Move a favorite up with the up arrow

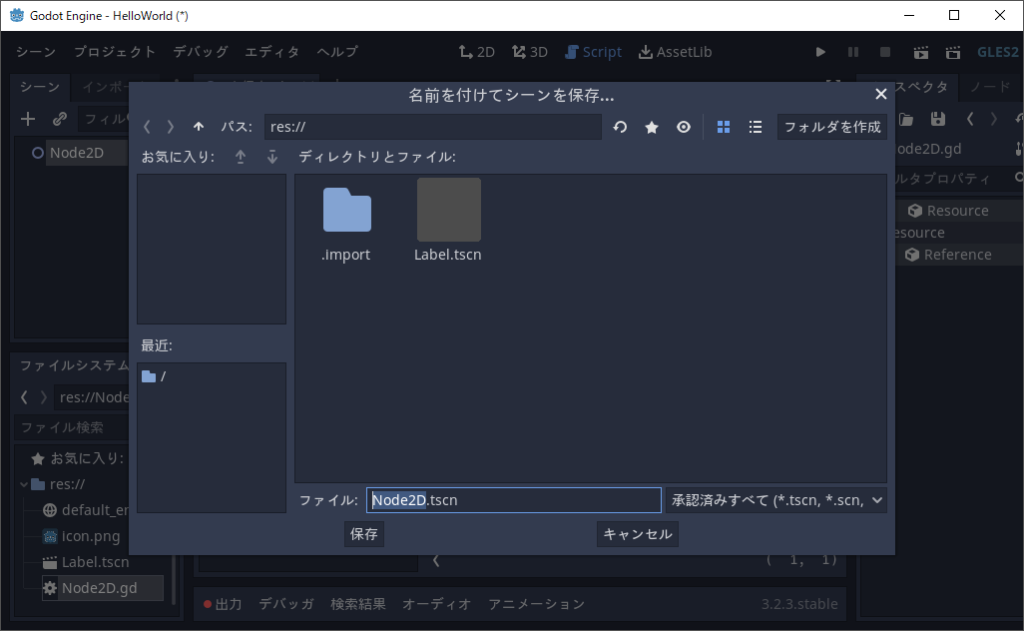pos(241,157)
